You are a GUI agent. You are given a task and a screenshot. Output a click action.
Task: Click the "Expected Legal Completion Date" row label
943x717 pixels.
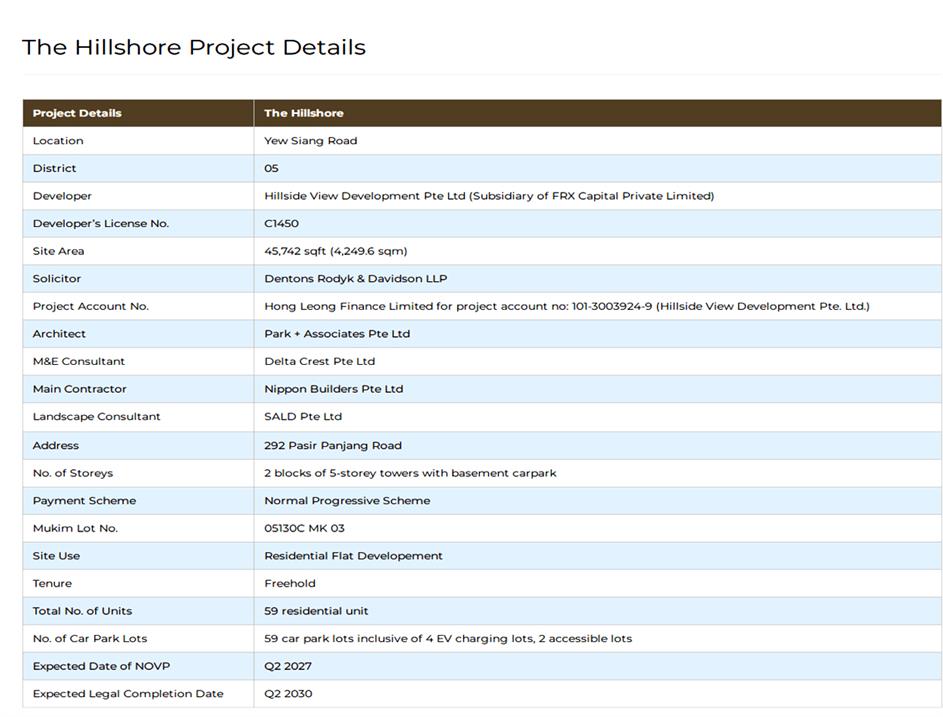point(128,693)
